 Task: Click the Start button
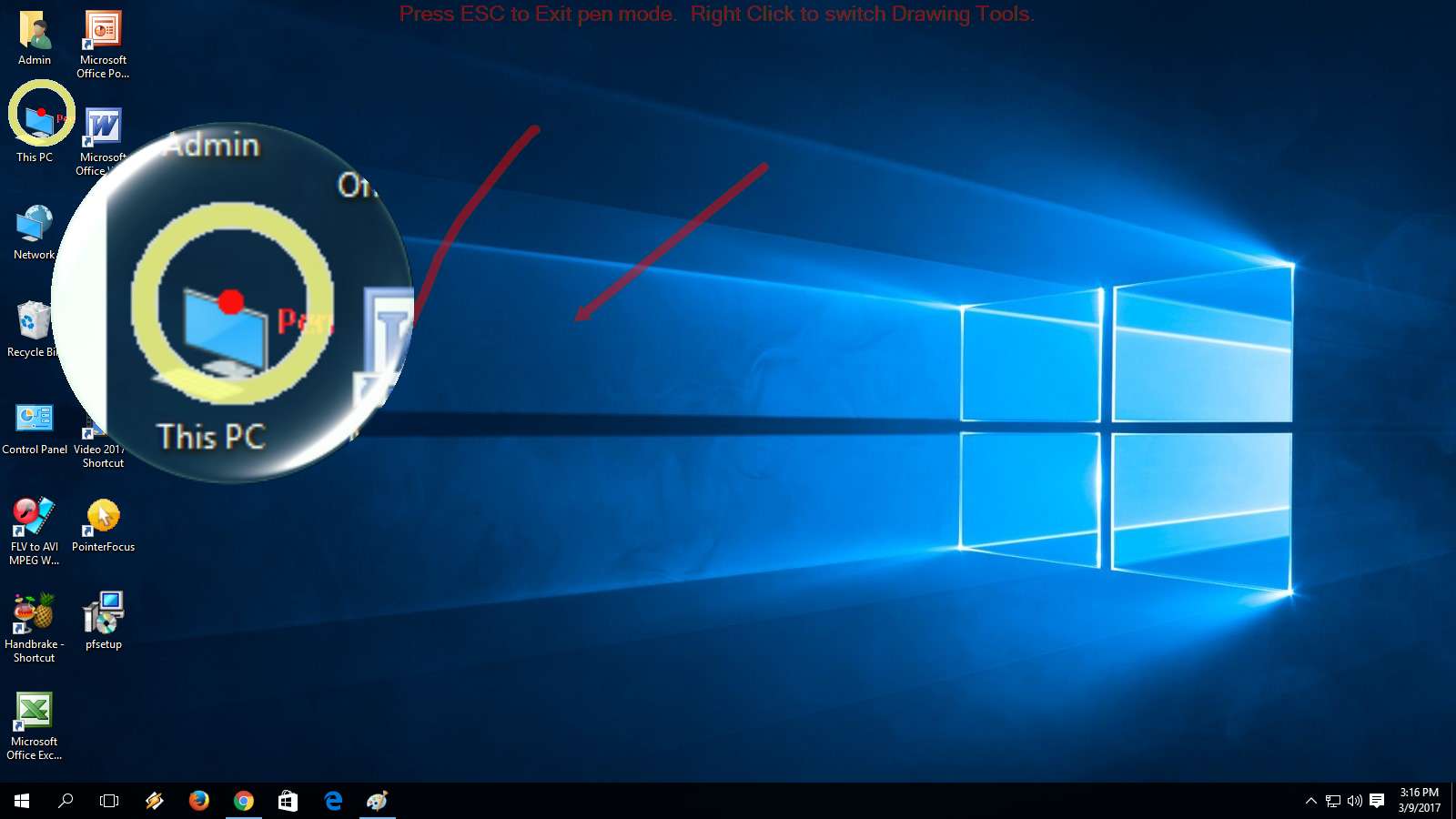point(19,801)
